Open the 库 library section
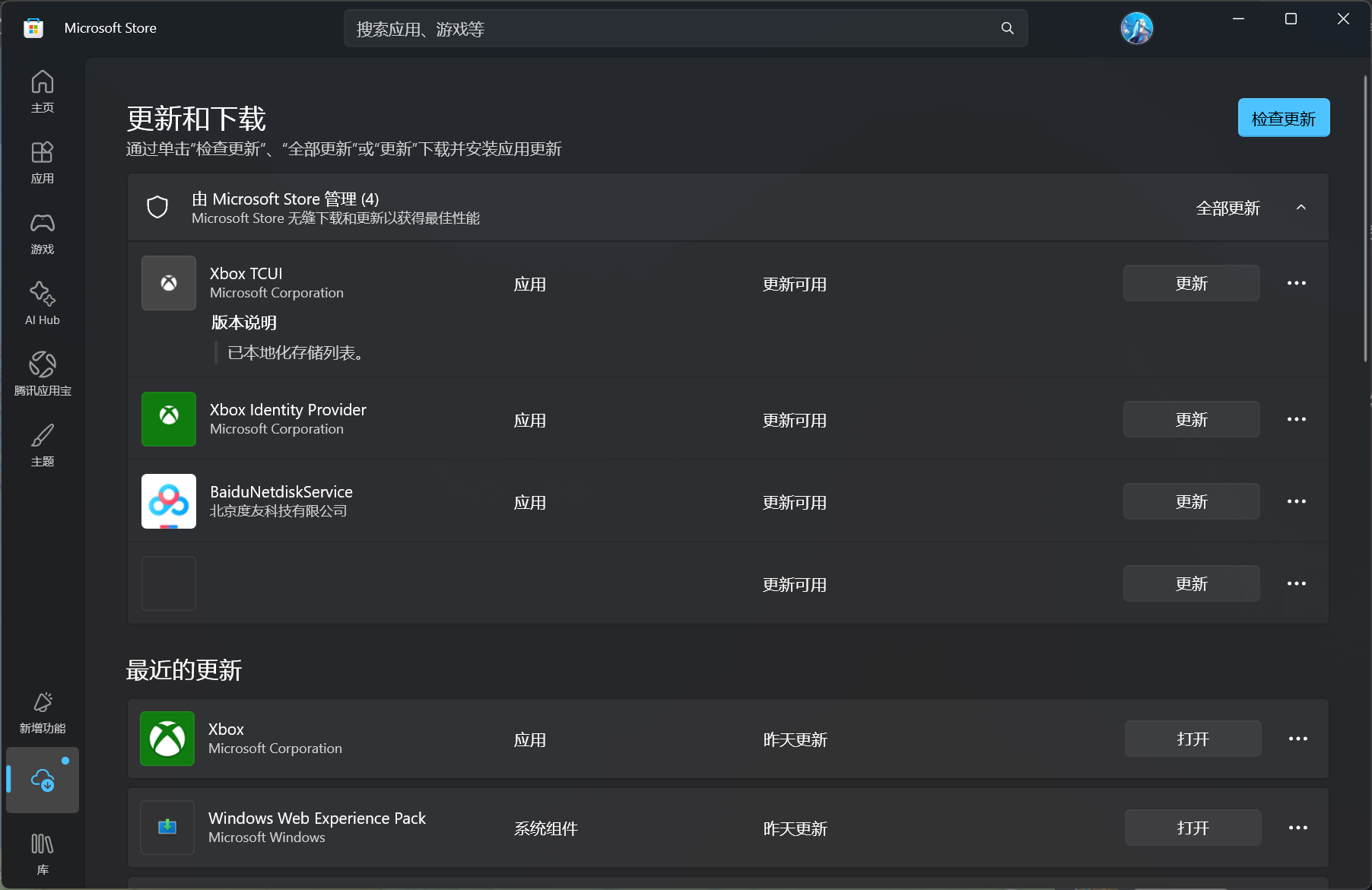 pyautogui.click(x=43, y=853)
